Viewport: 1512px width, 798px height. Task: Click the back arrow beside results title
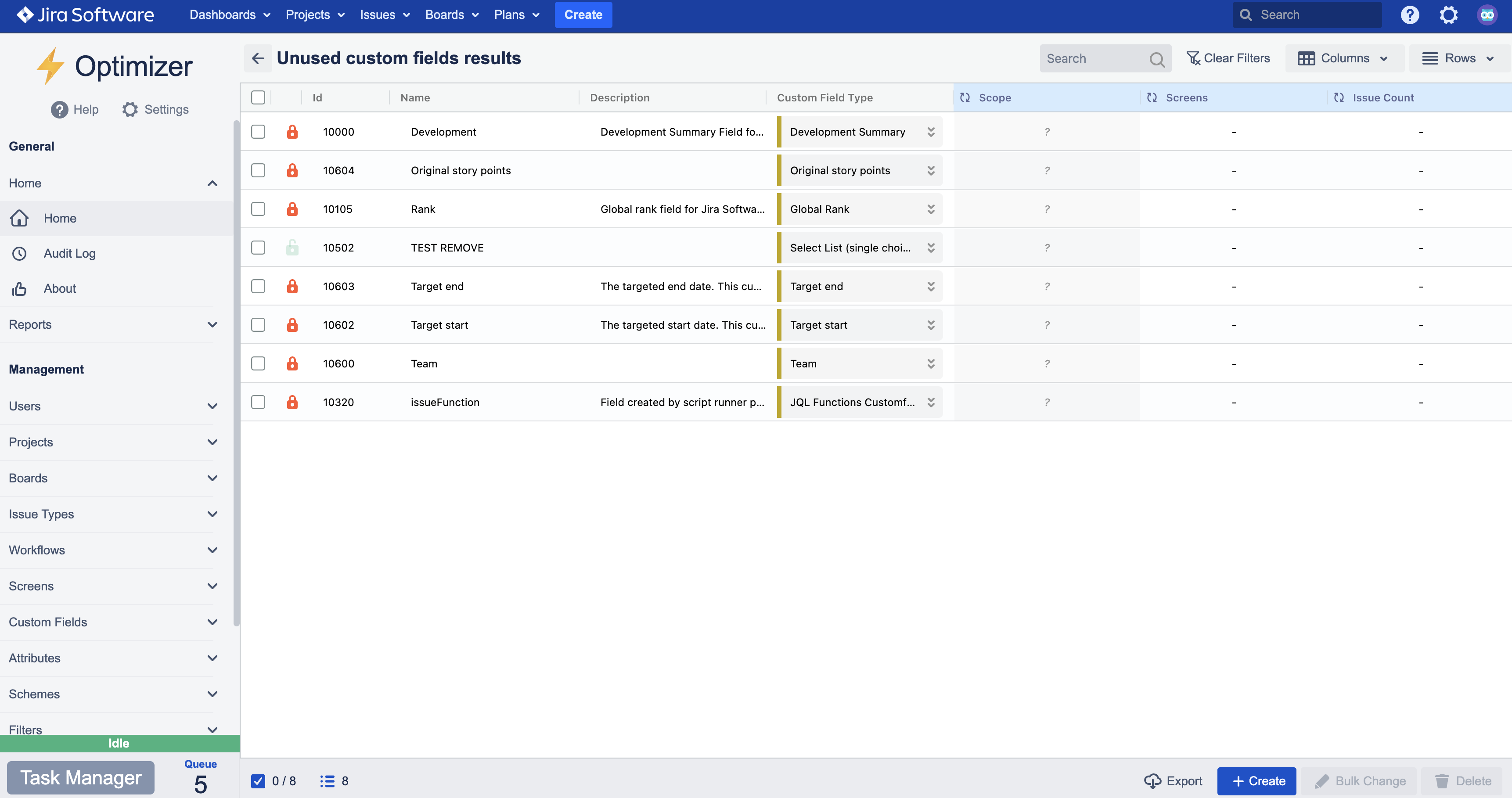258,58
